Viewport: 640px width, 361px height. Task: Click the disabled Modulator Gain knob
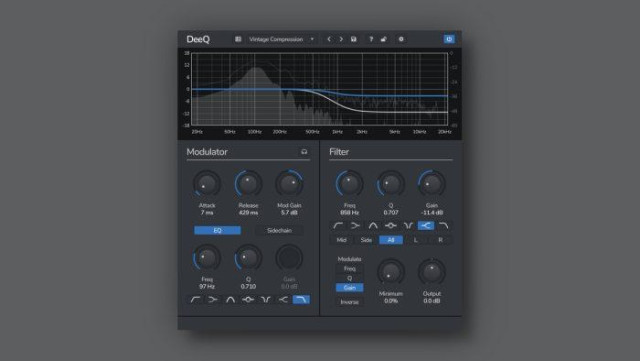tap(289, 258)
